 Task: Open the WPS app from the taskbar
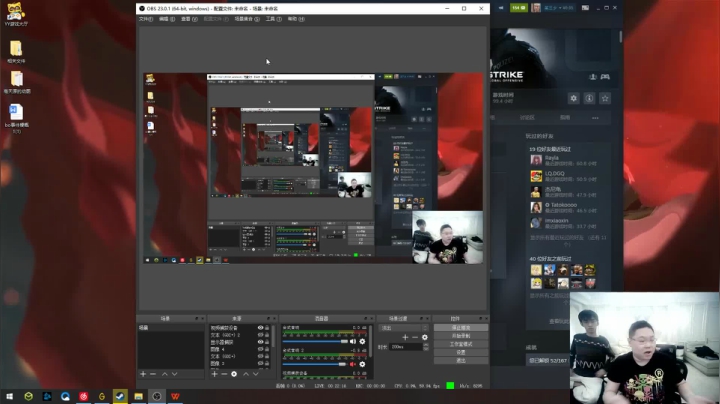(175, 396)
